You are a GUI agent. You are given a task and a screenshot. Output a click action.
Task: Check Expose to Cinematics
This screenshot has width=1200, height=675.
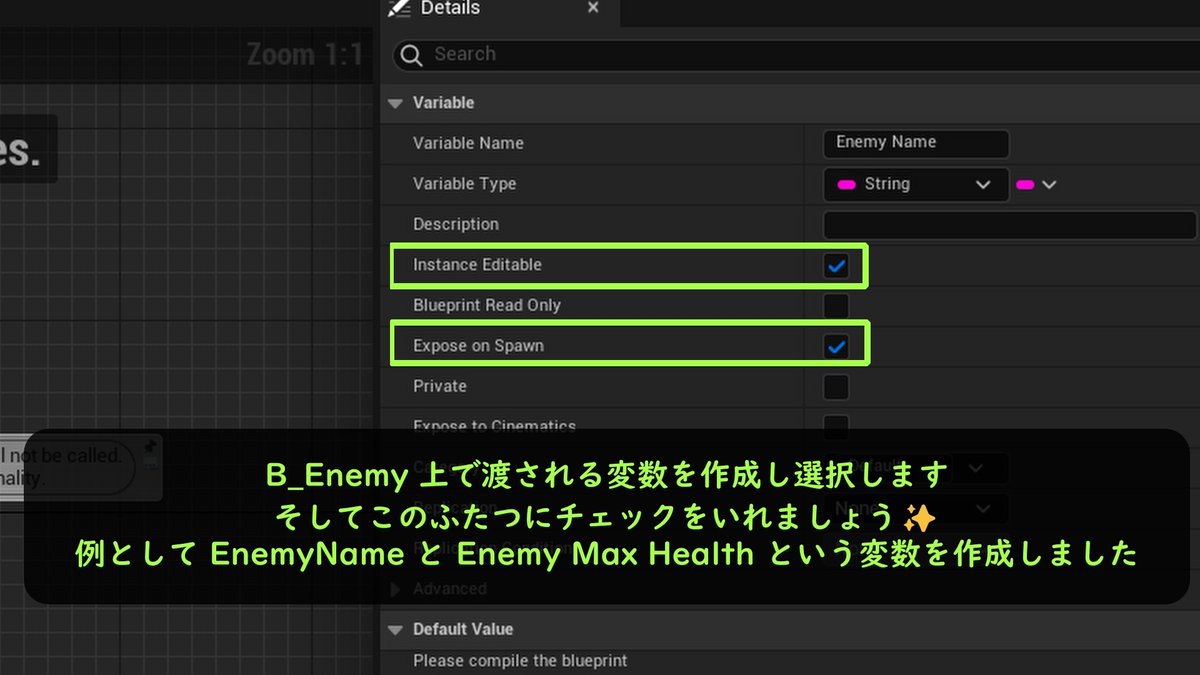point(836,426)
